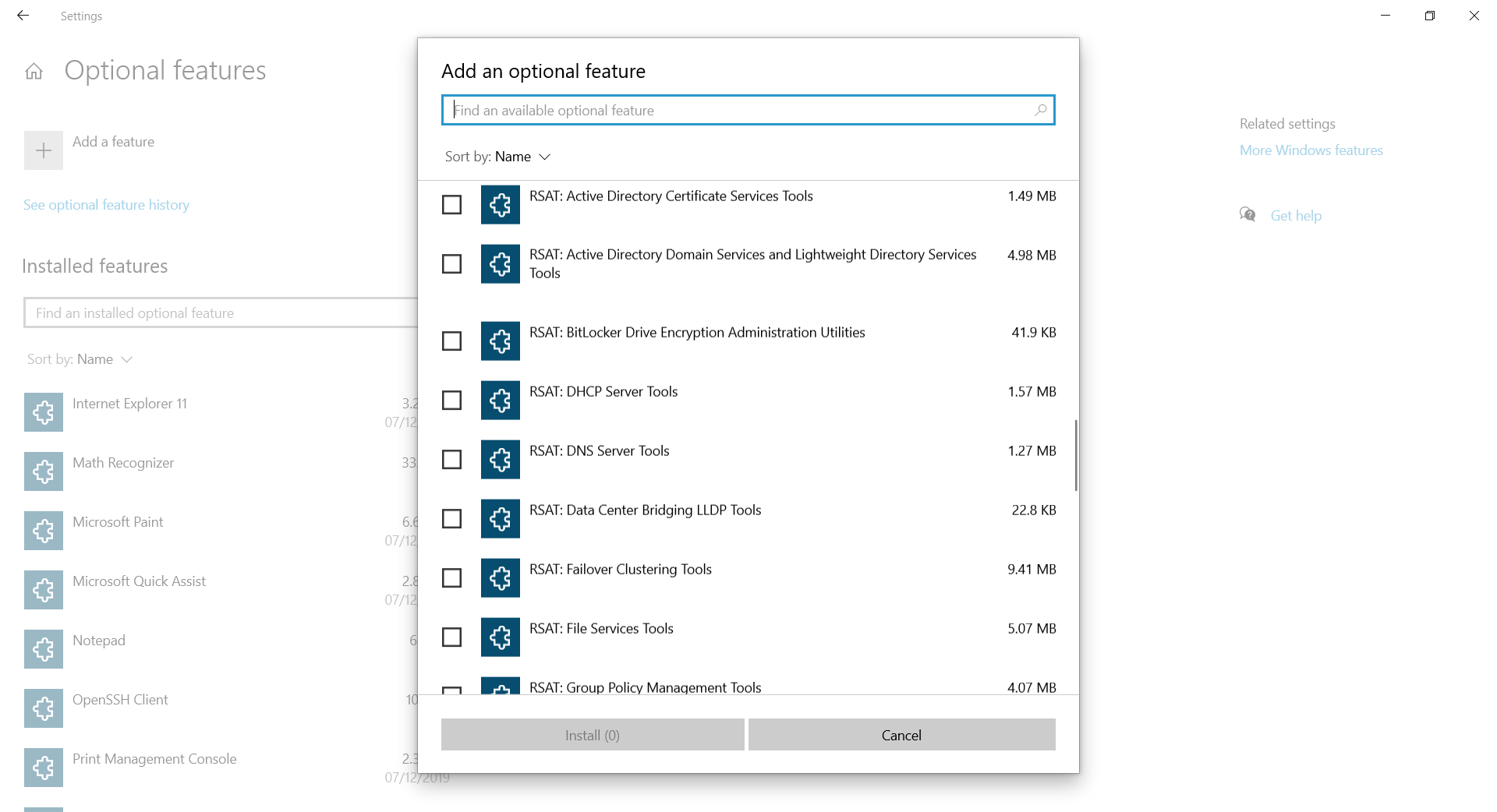This screenshot has height=812, width=1497.
Task: Select the OpenSSH Client icon
Action: (43, 708)
